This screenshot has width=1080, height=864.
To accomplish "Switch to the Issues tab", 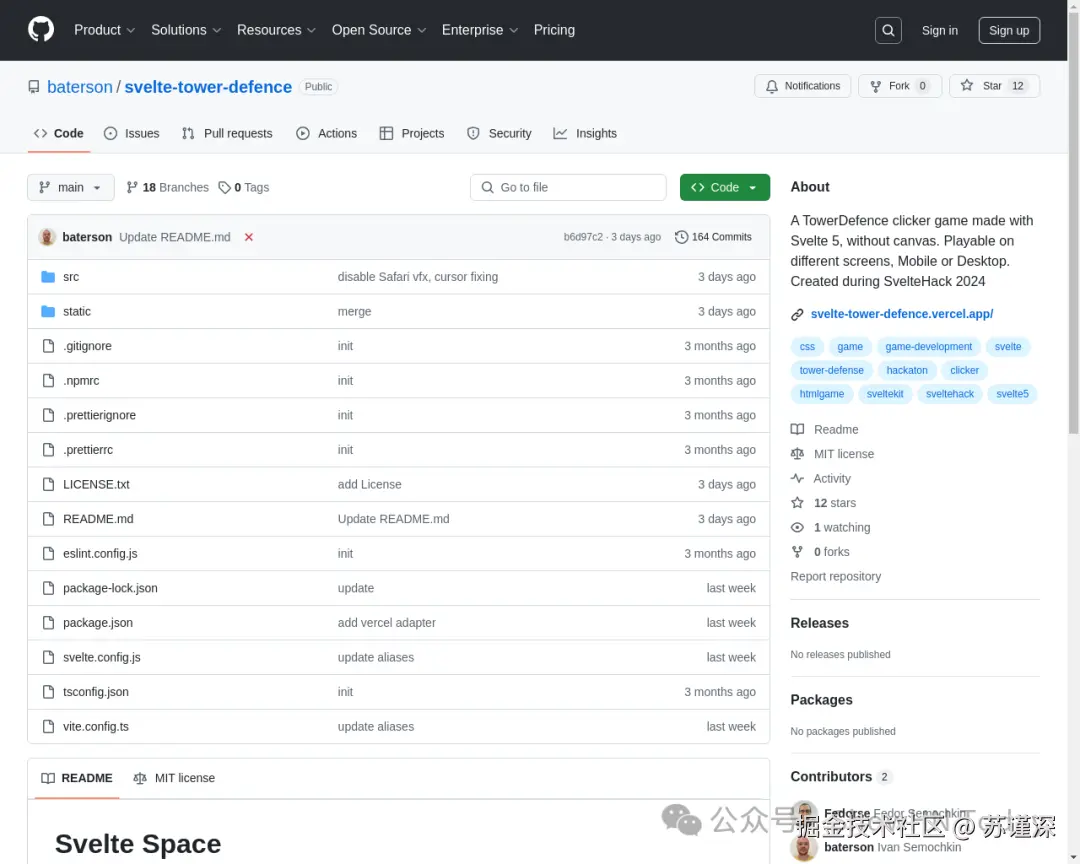I will [x=132, y=134].
